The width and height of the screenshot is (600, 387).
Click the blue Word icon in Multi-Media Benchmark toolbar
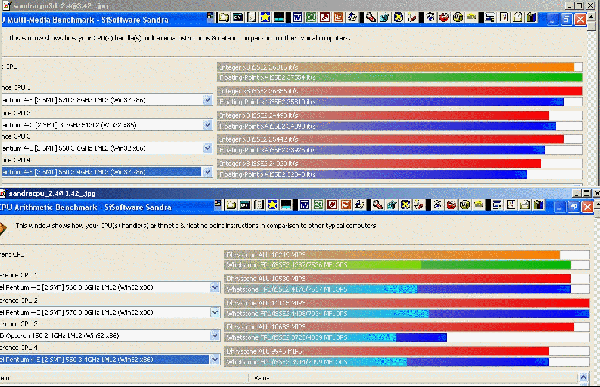pyautogui.click(x=297, y=17)
